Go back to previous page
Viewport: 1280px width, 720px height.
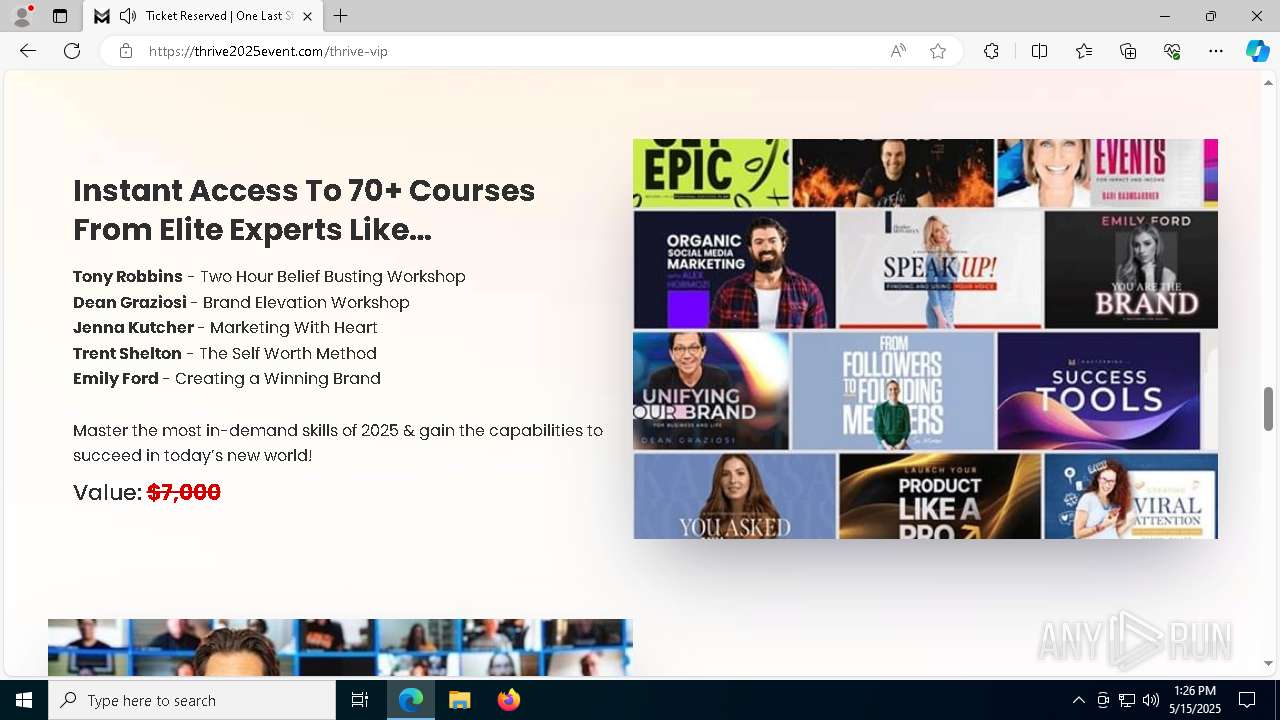click(28, 51)
